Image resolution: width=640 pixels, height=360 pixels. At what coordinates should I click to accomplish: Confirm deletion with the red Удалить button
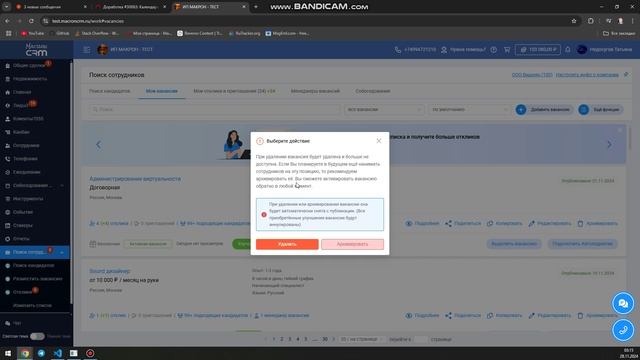287,244
